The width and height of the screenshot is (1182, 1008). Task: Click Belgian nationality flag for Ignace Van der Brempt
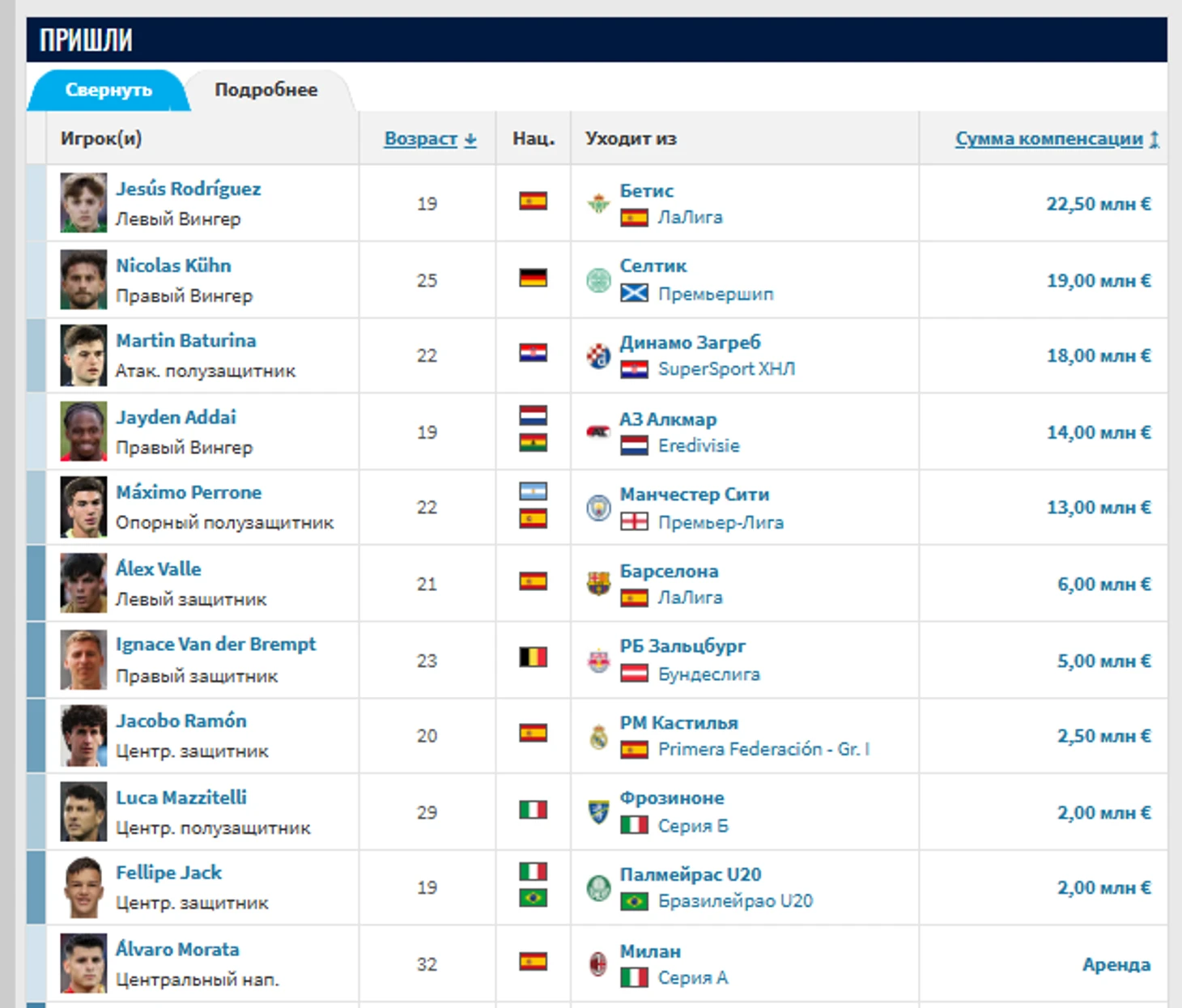534,657
